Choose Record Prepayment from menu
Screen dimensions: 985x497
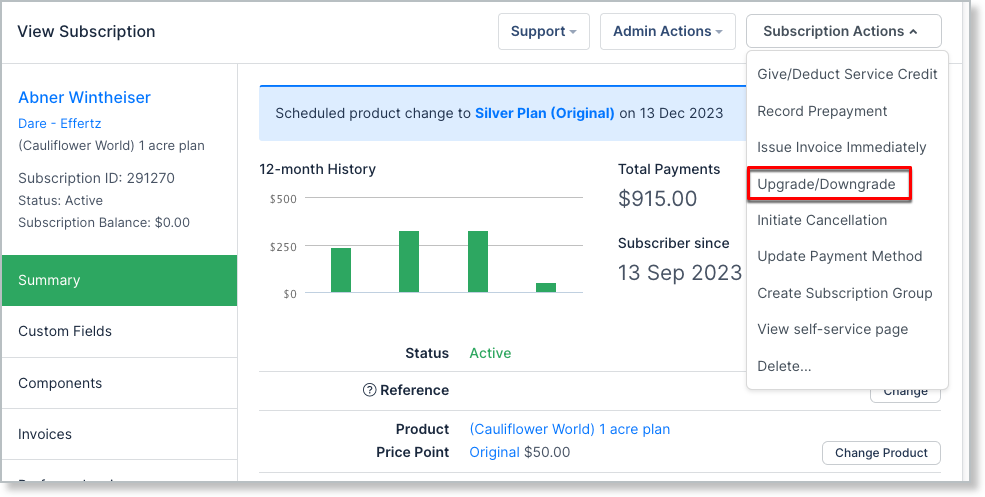point(822,111)
